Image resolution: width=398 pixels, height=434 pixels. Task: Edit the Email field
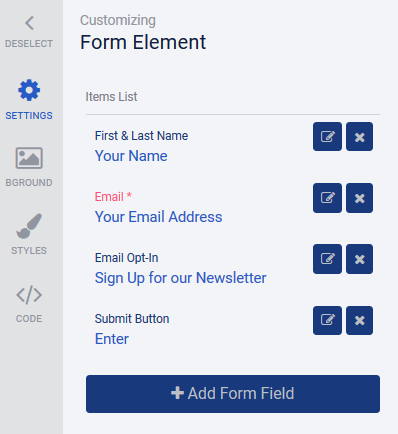327,198
